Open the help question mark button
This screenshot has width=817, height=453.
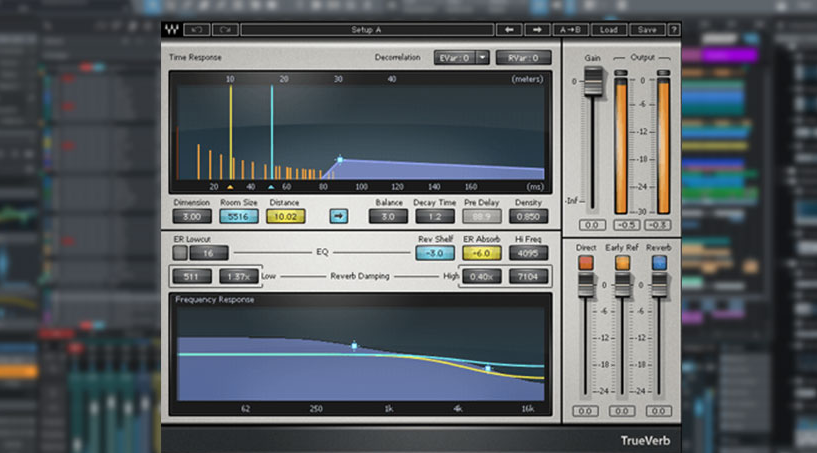click(x=674, y=30)
